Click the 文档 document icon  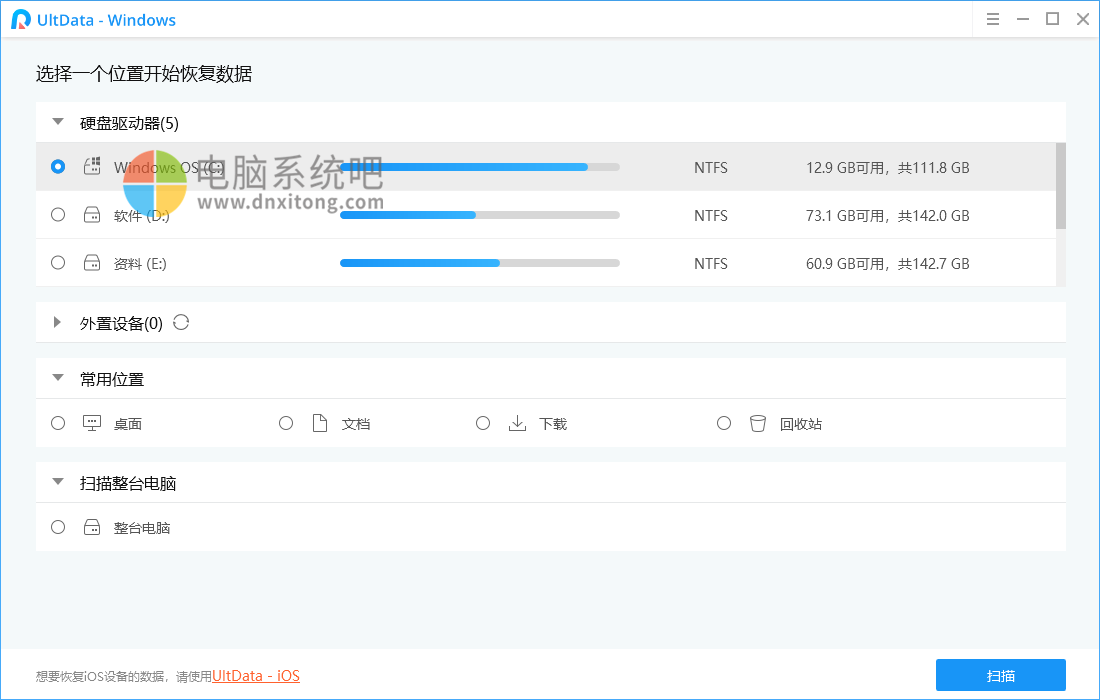[320, 423]
